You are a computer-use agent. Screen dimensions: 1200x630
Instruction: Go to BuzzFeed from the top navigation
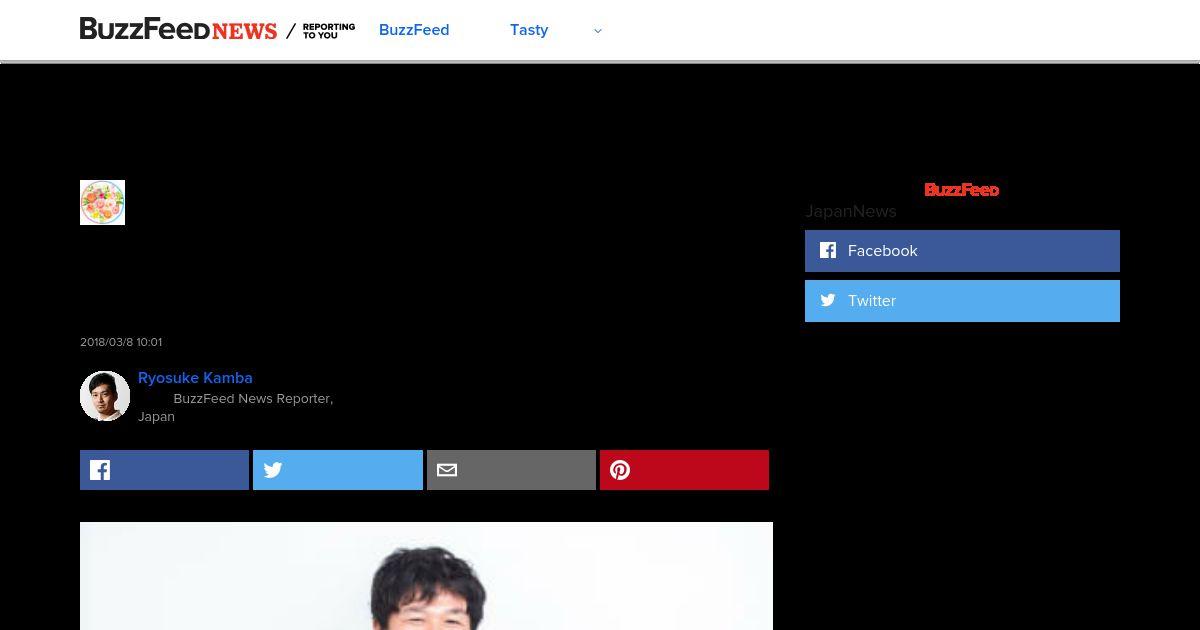[414, 30]
